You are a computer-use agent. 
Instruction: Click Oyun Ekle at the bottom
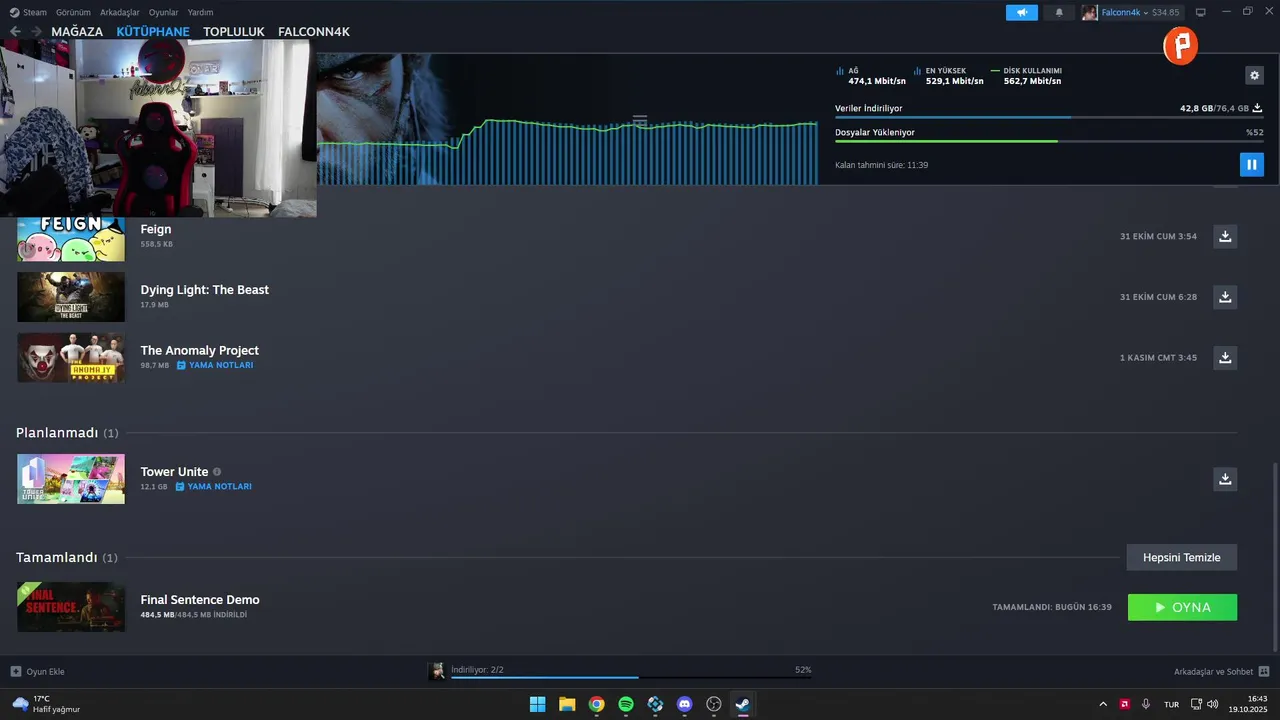pos(38,671)
